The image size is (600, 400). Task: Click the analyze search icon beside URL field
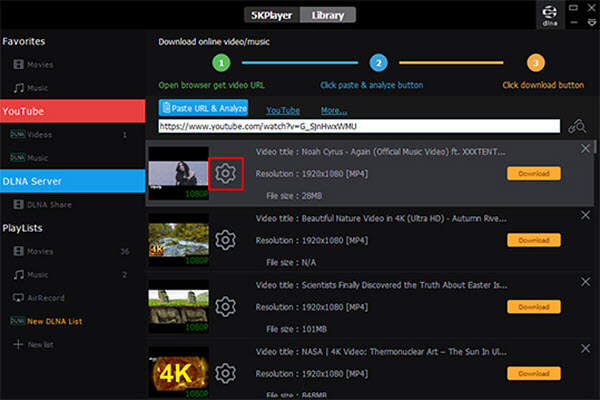click(x=576, y=127)
